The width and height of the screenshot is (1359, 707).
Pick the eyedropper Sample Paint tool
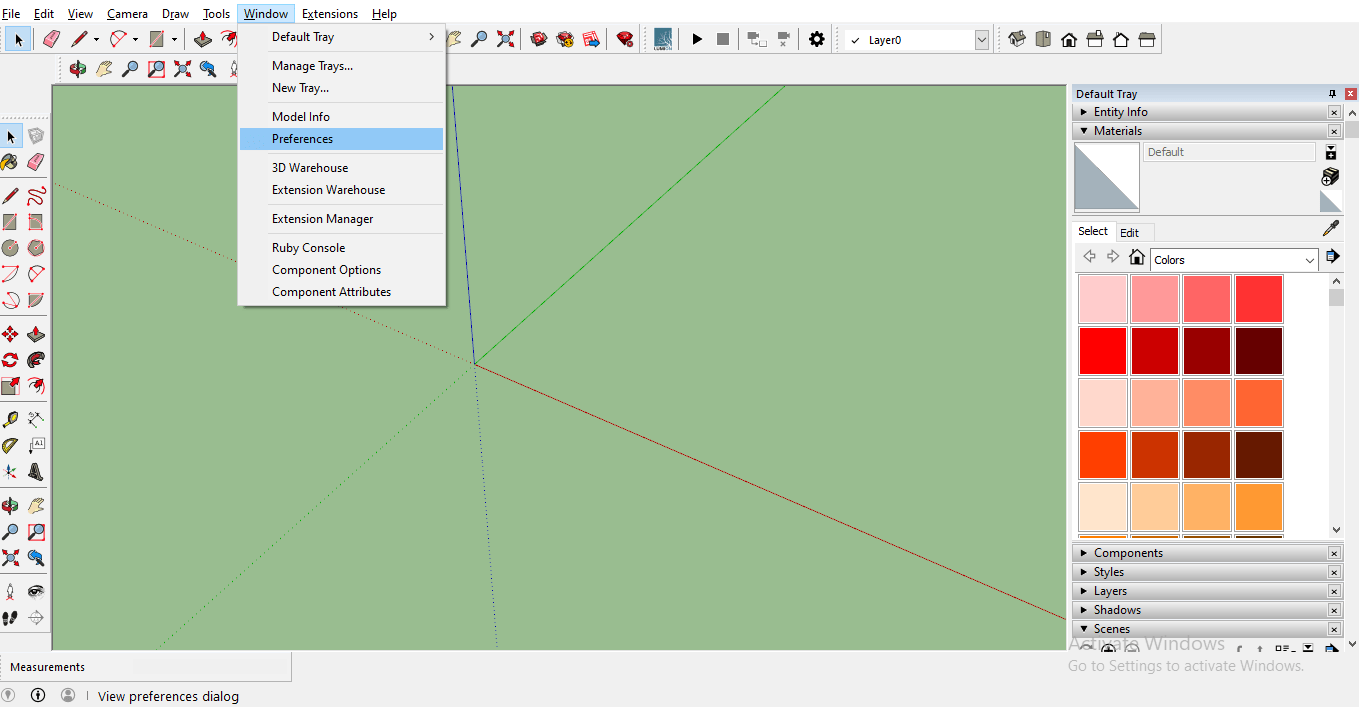(1330, 229)
